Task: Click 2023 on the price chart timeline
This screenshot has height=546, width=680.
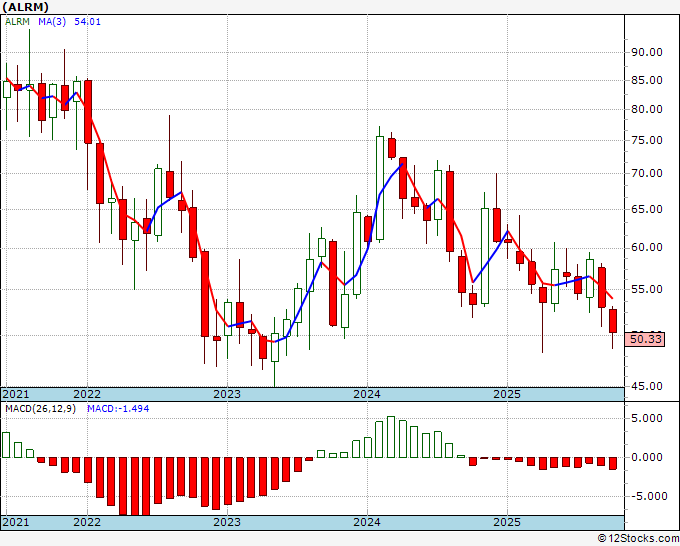Action: tap(227, 394)
